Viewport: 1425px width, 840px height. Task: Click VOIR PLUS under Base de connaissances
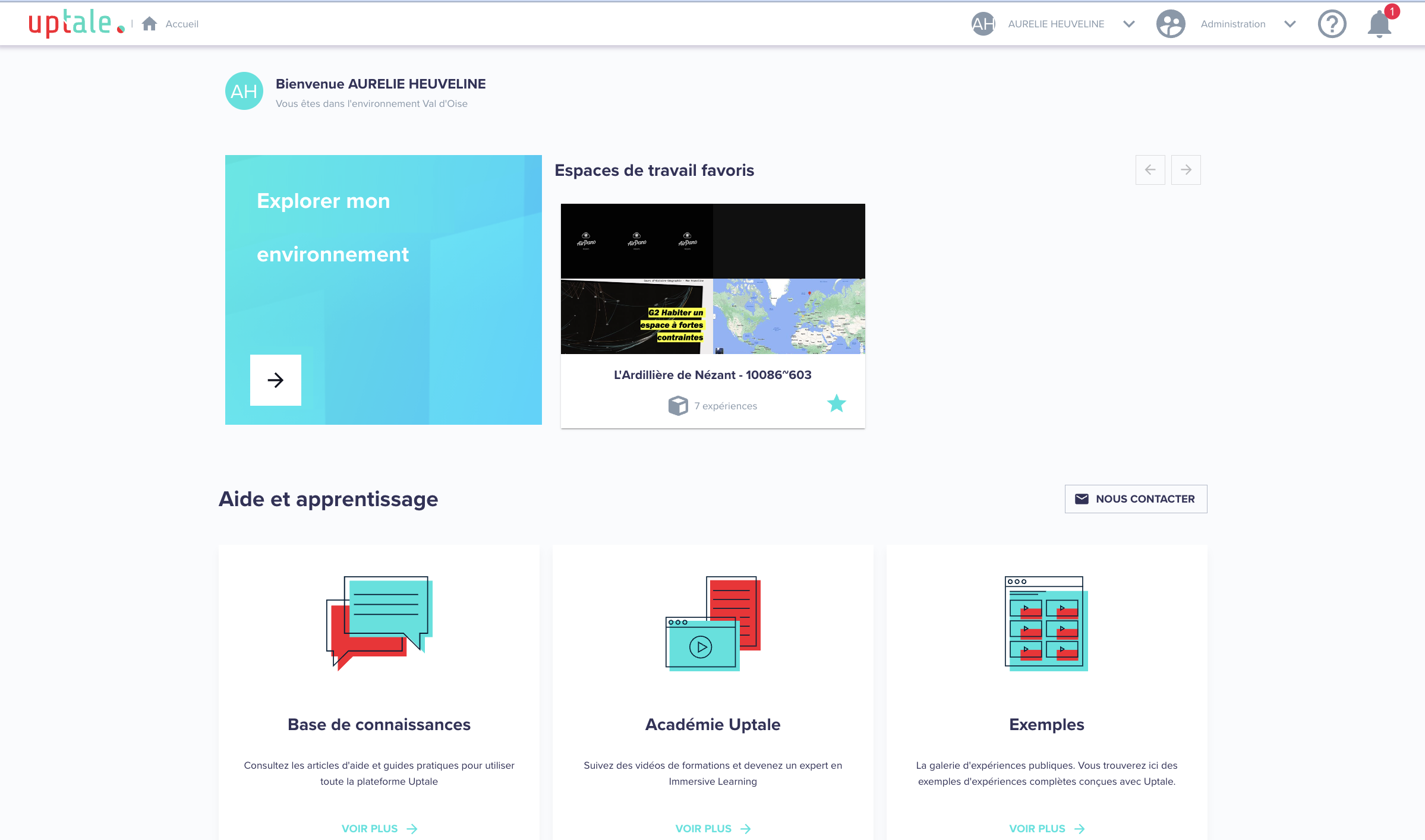click(379, 828)
